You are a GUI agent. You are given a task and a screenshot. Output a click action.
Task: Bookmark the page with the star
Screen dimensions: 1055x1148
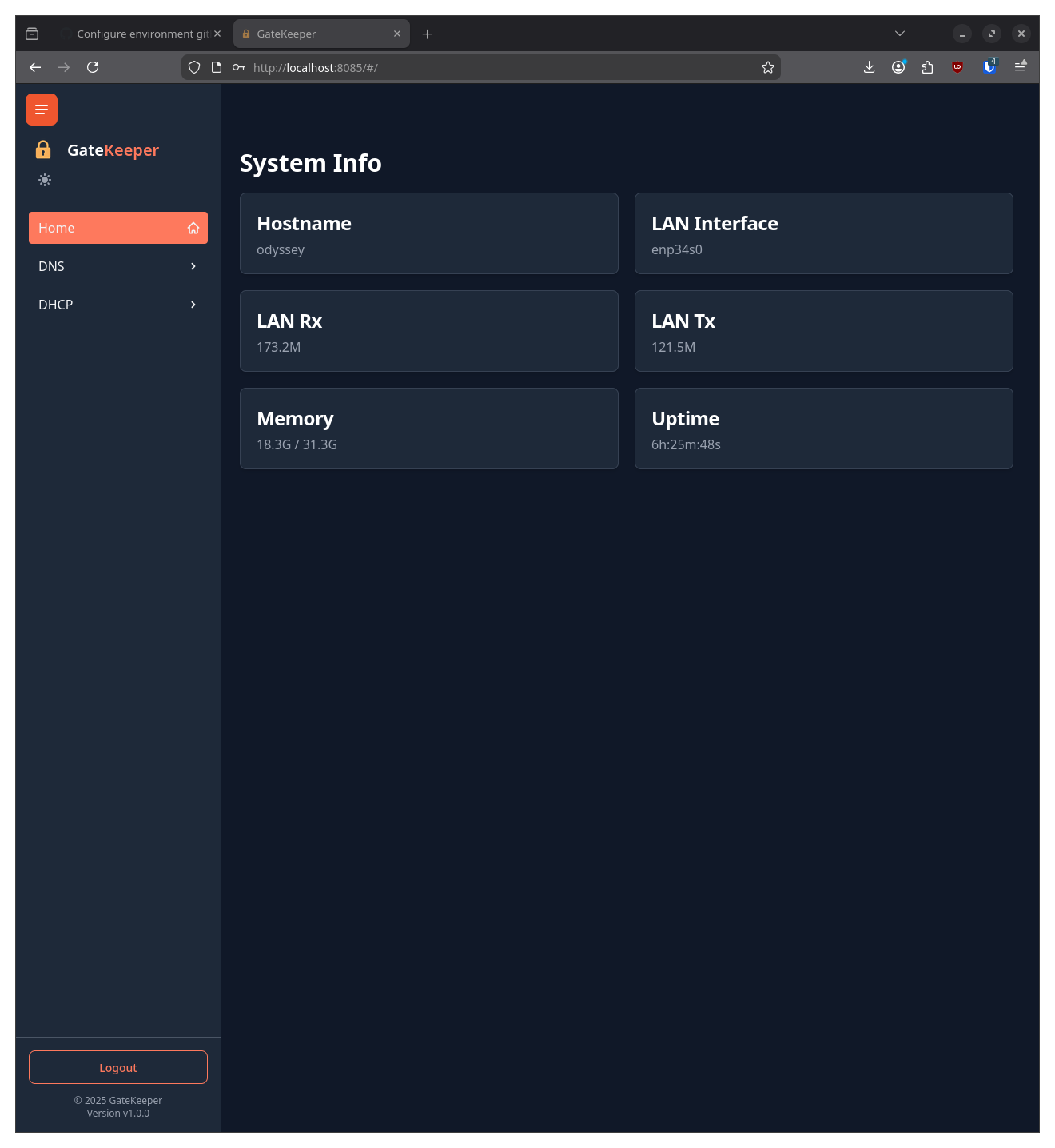point(767,67)
